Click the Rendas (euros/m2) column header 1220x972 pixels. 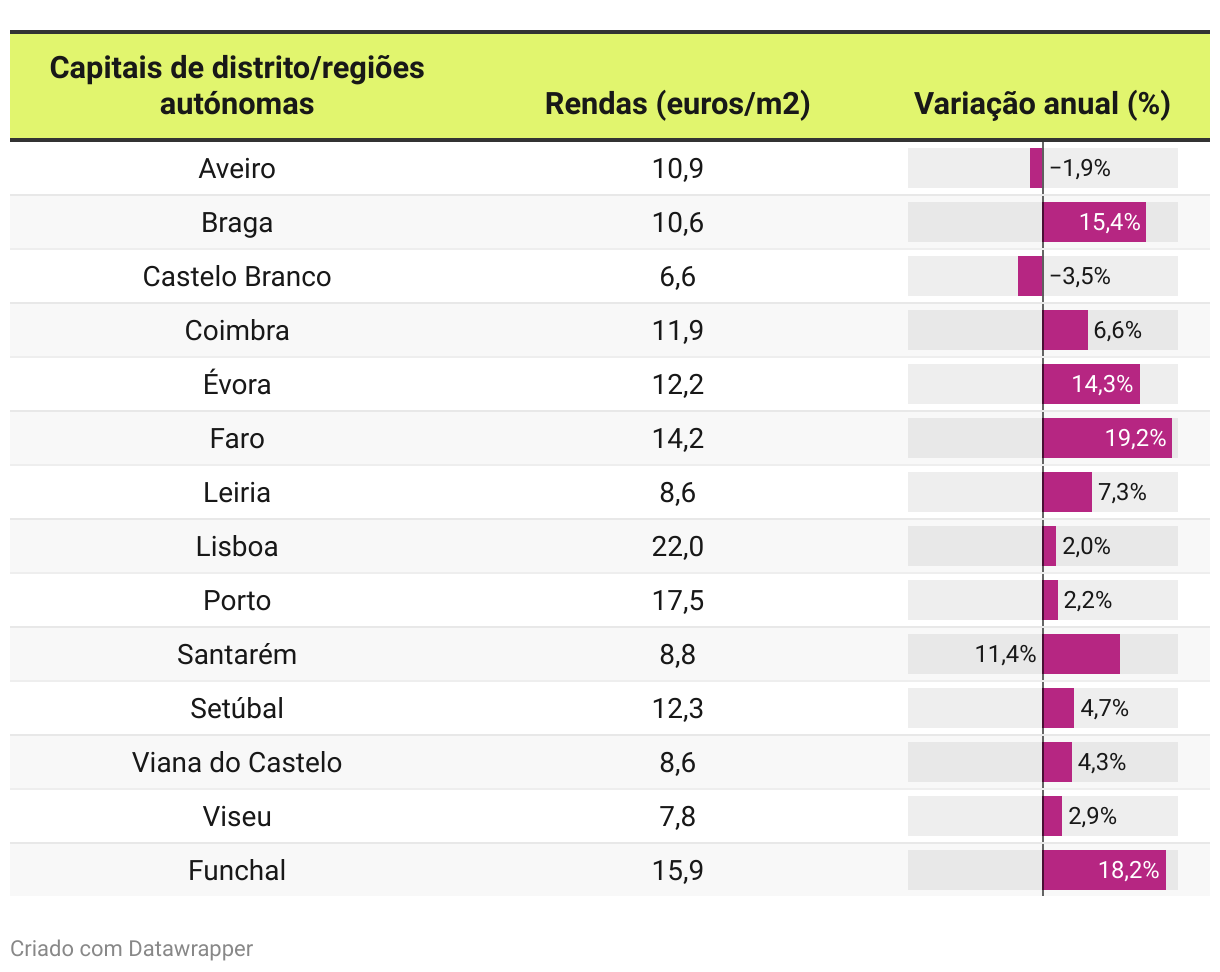[x=677, y=104]
